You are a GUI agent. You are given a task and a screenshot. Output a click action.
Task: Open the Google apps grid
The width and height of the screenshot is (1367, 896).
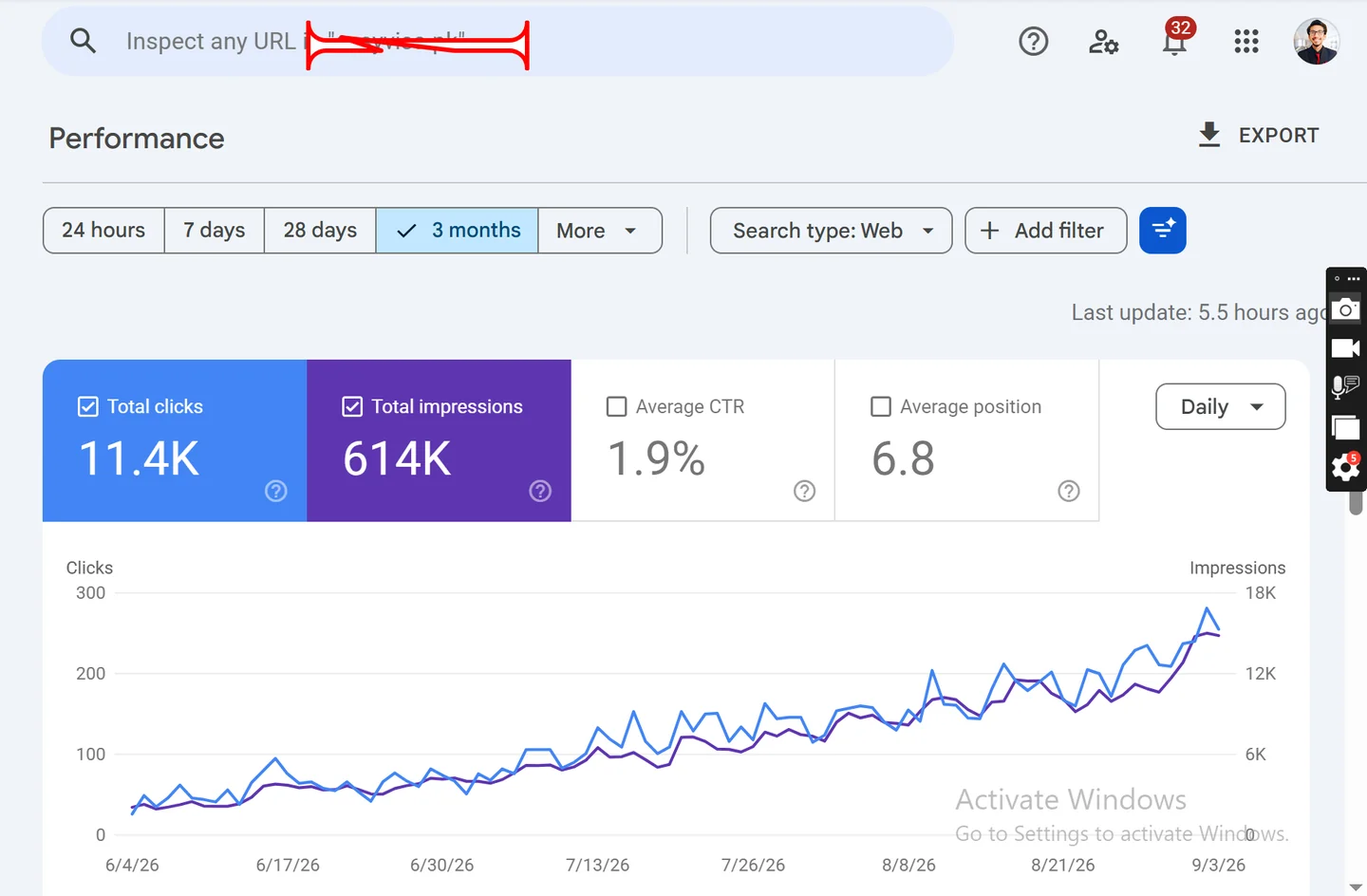(1246, 42)
